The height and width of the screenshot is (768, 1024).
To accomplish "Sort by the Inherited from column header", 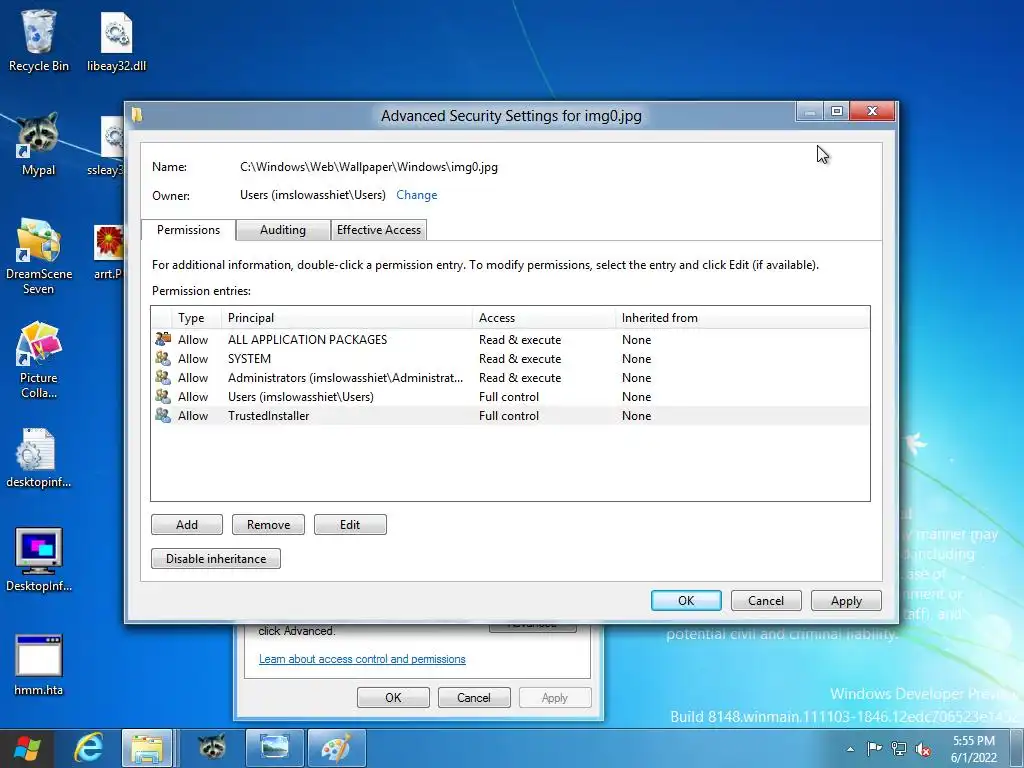I will point(743,317).
